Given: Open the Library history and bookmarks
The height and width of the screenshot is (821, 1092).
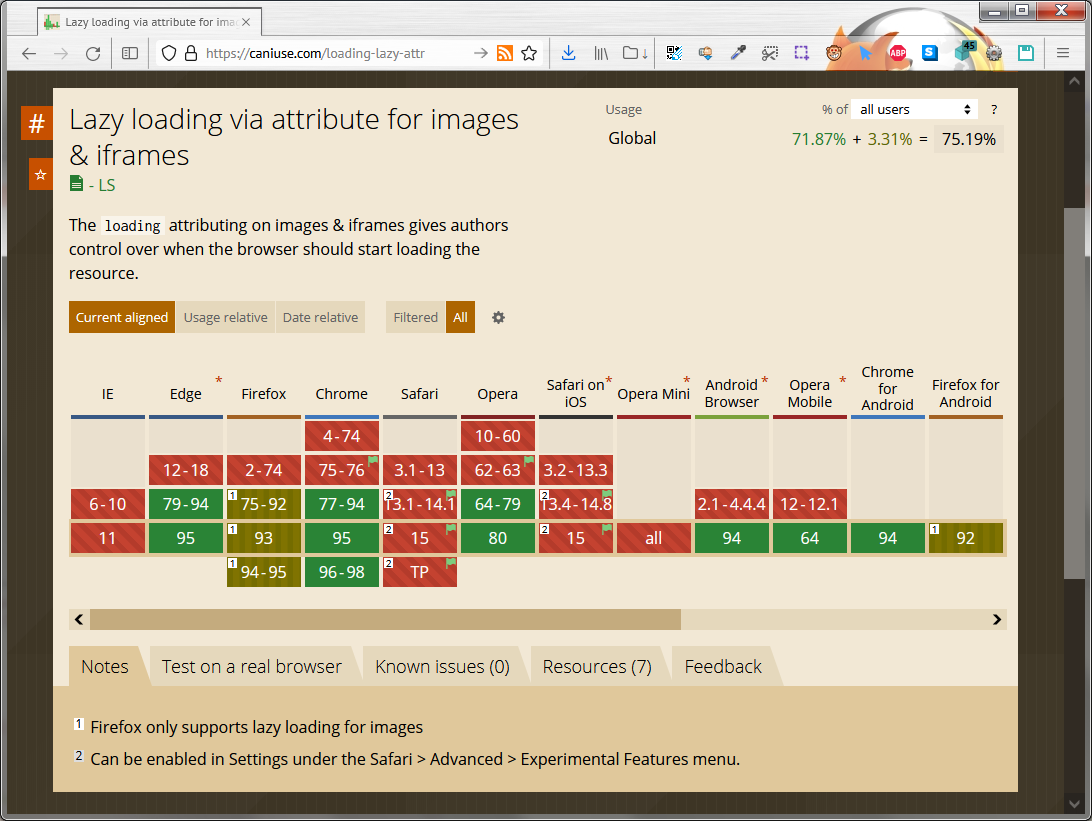Looking at the screenshot, I should coord(602,54).
